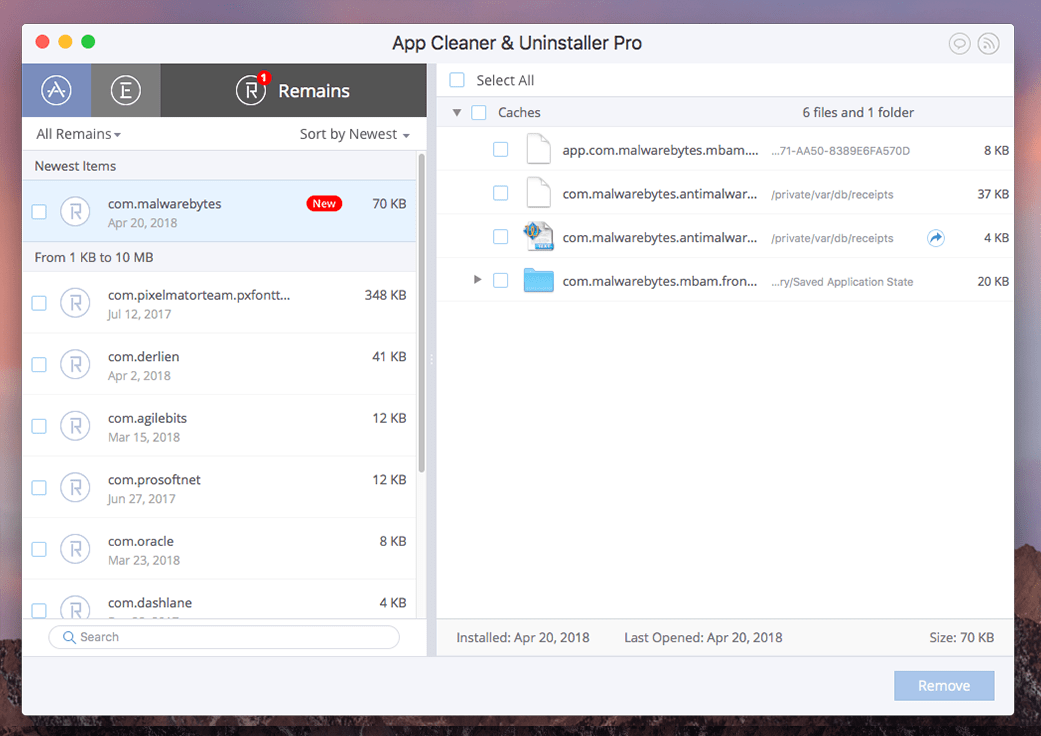Check the Caches group checkbox
Image resolution: width=1041 pixels, height=736 pixels.
tap(481, 112)
